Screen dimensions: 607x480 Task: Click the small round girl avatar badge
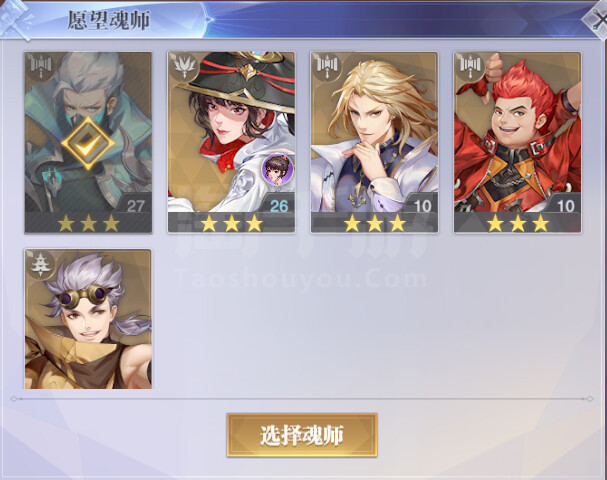(277, 169)
